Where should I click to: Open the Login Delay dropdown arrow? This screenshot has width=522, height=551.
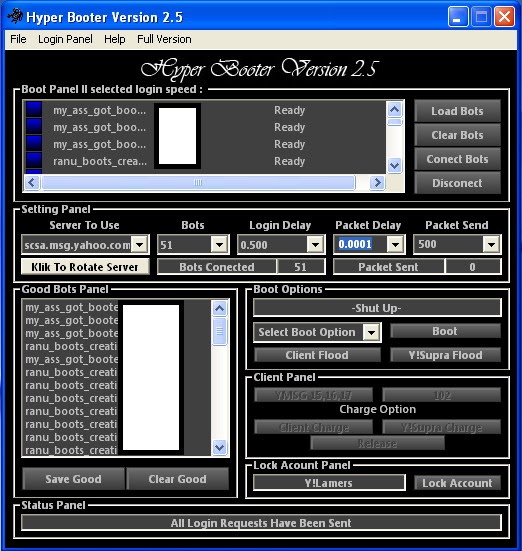click(x=315, y=244)
